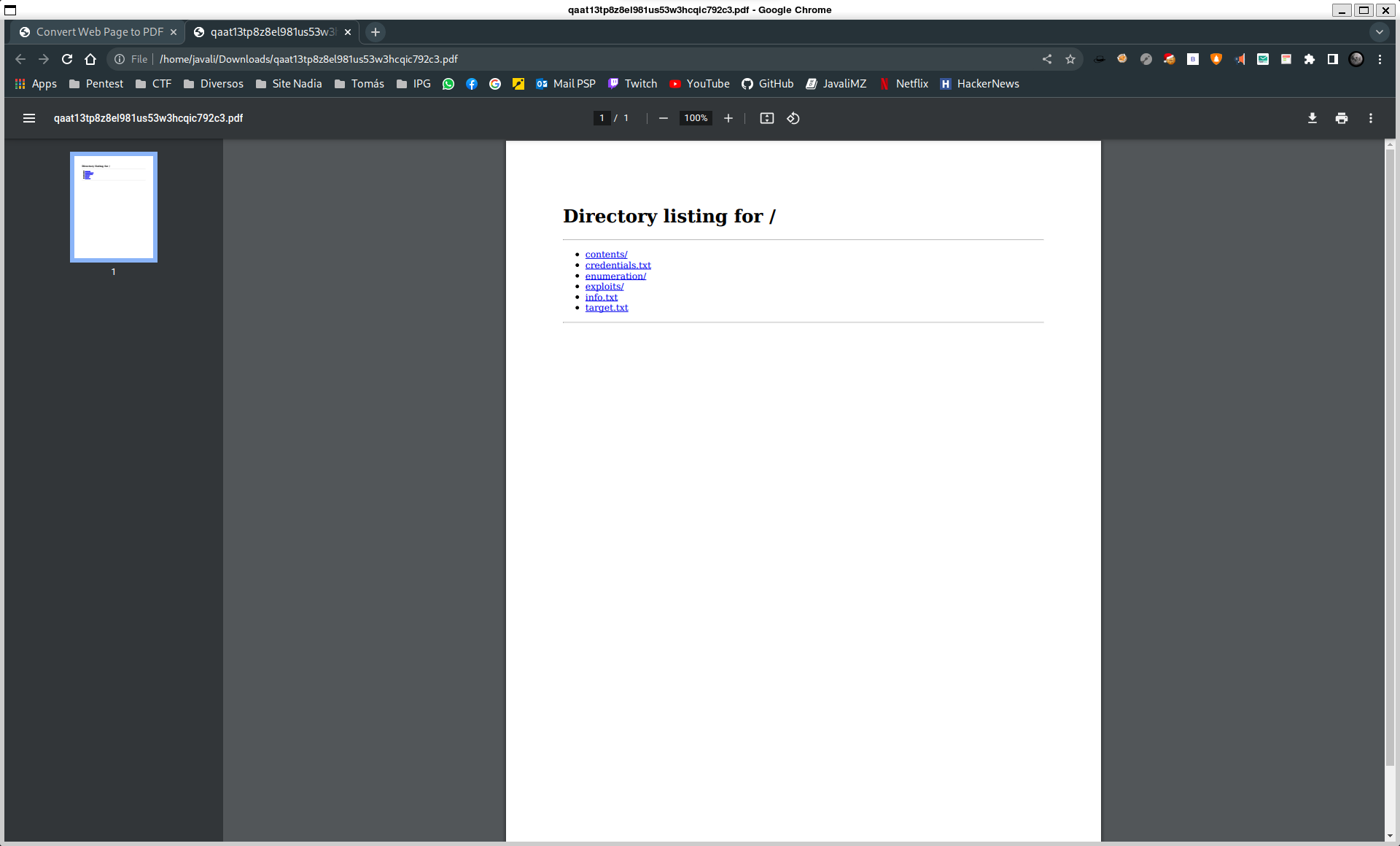Click credentials.txt link in directory listing
1400x846 pixels.
[x=618, y=264]
